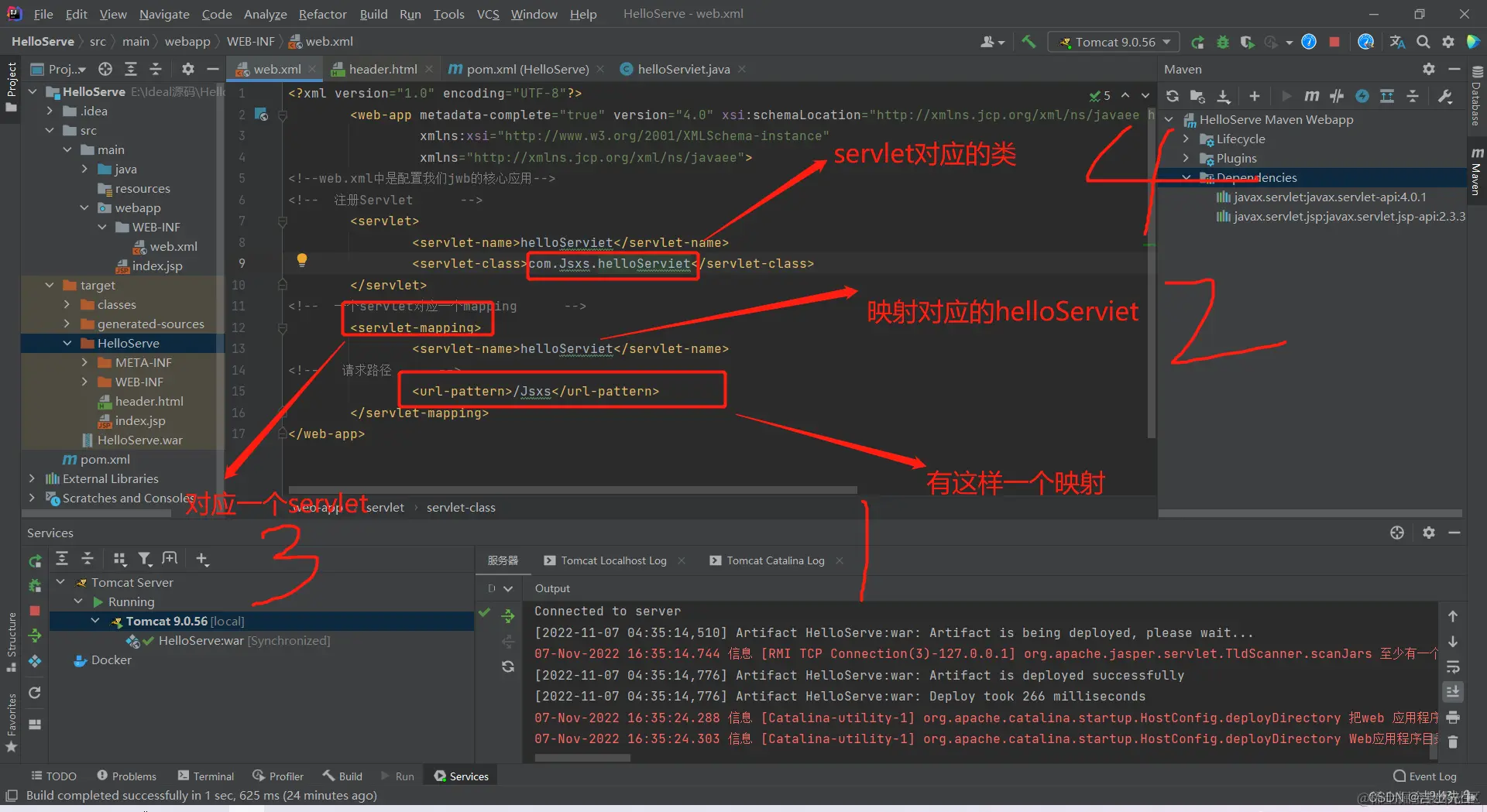Toggle the Project tool window stripe button
The image size is (1487, 812).
tap(11, 87)
